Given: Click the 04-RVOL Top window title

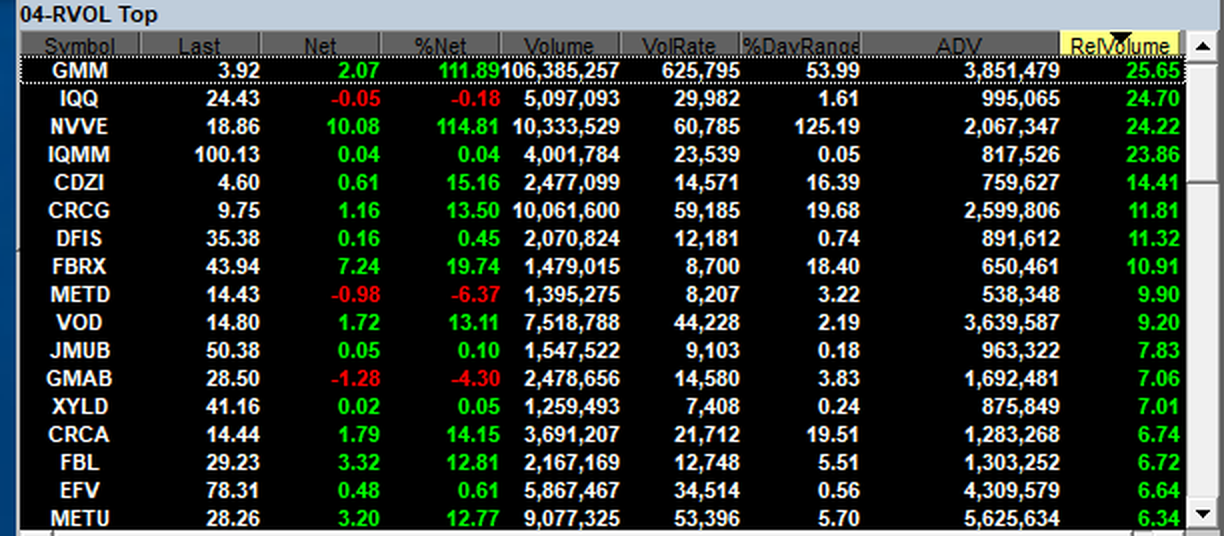Looking at the screenshot, I should pyautogui.click(x=87, y=15).
